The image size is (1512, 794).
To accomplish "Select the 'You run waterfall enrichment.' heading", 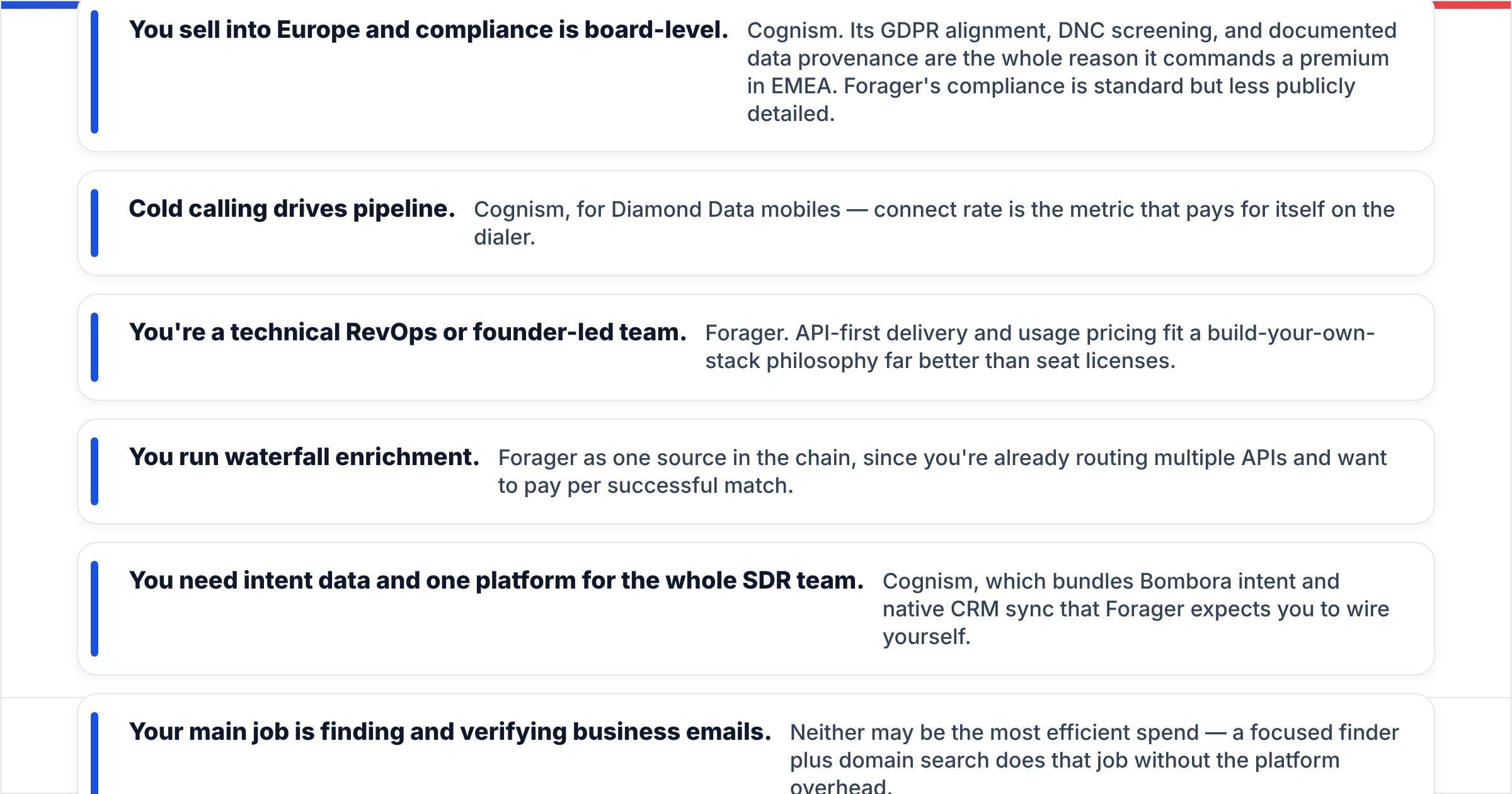I will coord(304,457).
